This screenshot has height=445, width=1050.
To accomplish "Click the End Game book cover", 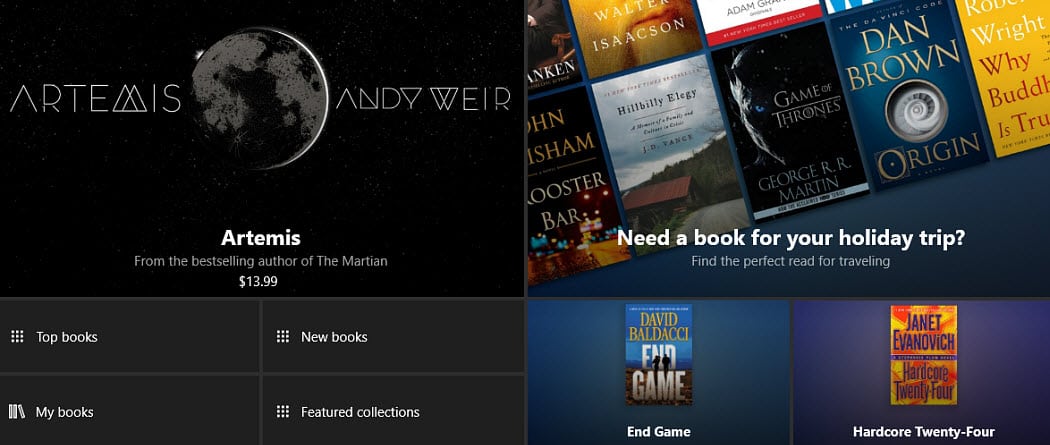I will coord(659,355).
